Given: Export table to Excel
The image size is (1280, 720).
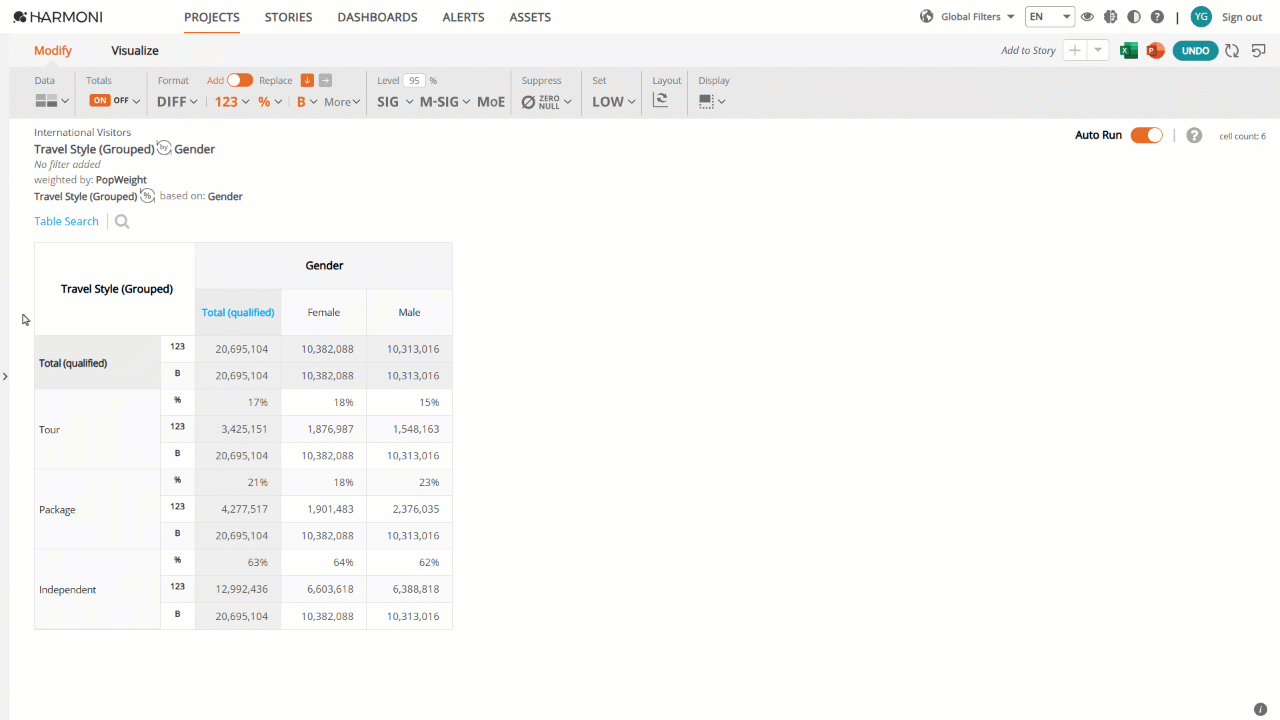Looking at the screenshot, I should (1129, 51).
